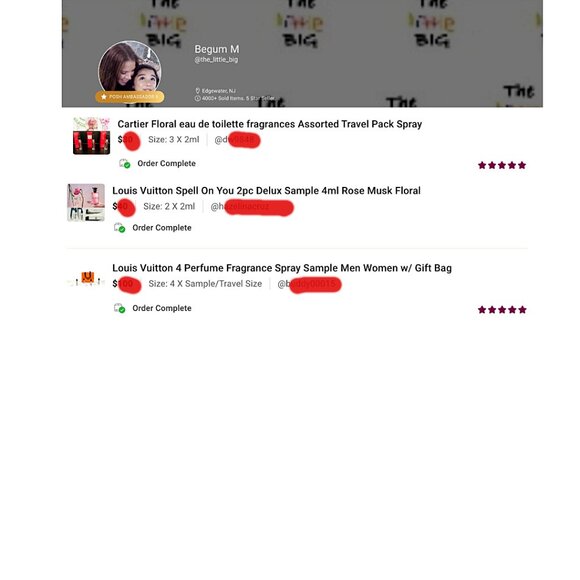
Task: Click the gift bag order complete icon
Action: pos(119,308)
